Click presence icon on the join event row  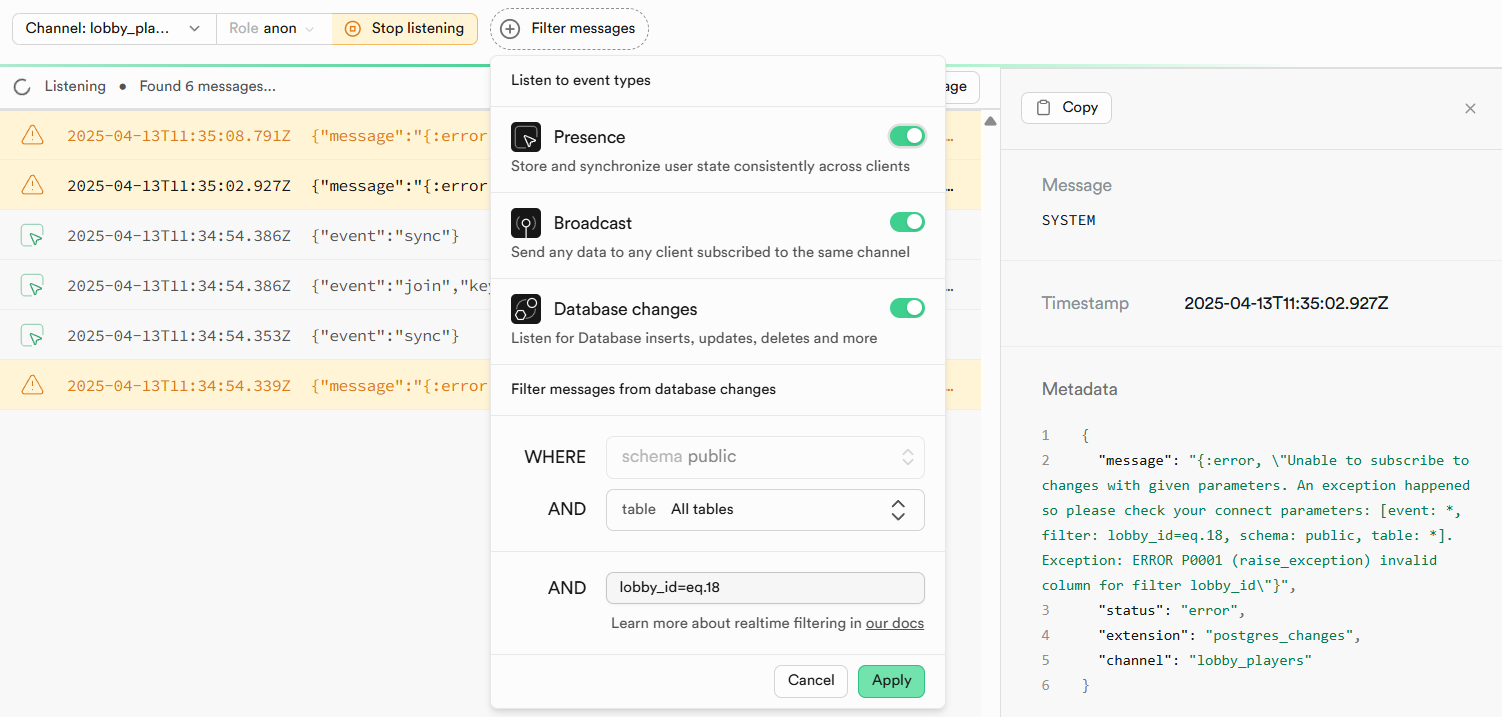click(33, 286)
